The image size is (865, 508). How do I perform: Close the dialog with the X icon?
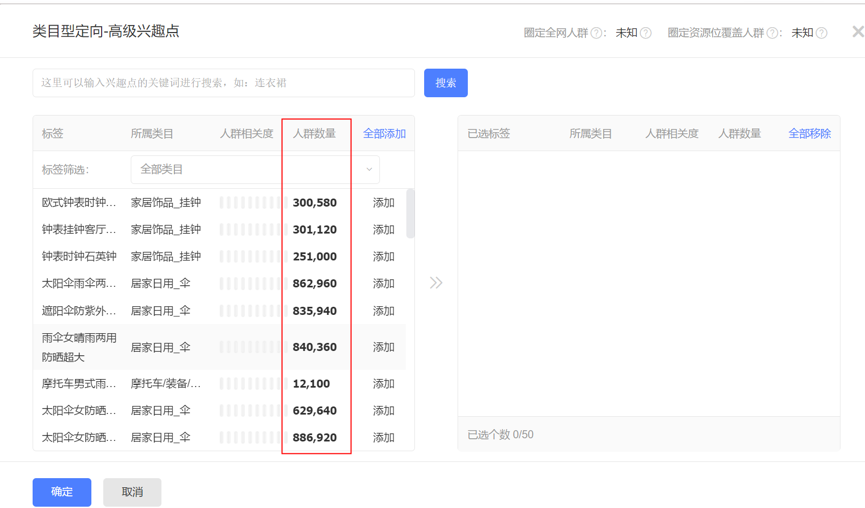[x=858, y=31]
